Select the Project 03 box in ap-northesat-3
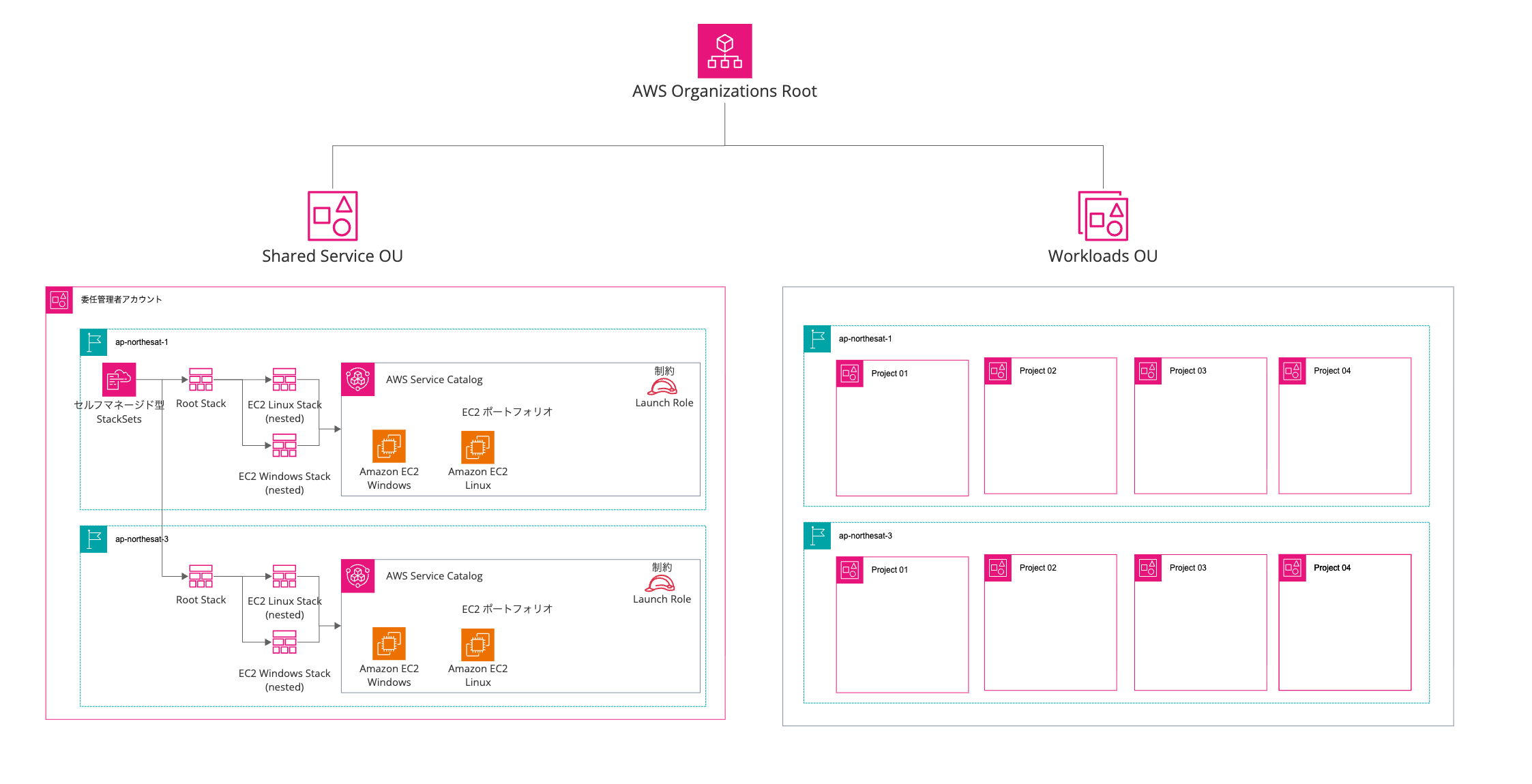Viewport: 1532px width, 784px height. click(1200, 622)
